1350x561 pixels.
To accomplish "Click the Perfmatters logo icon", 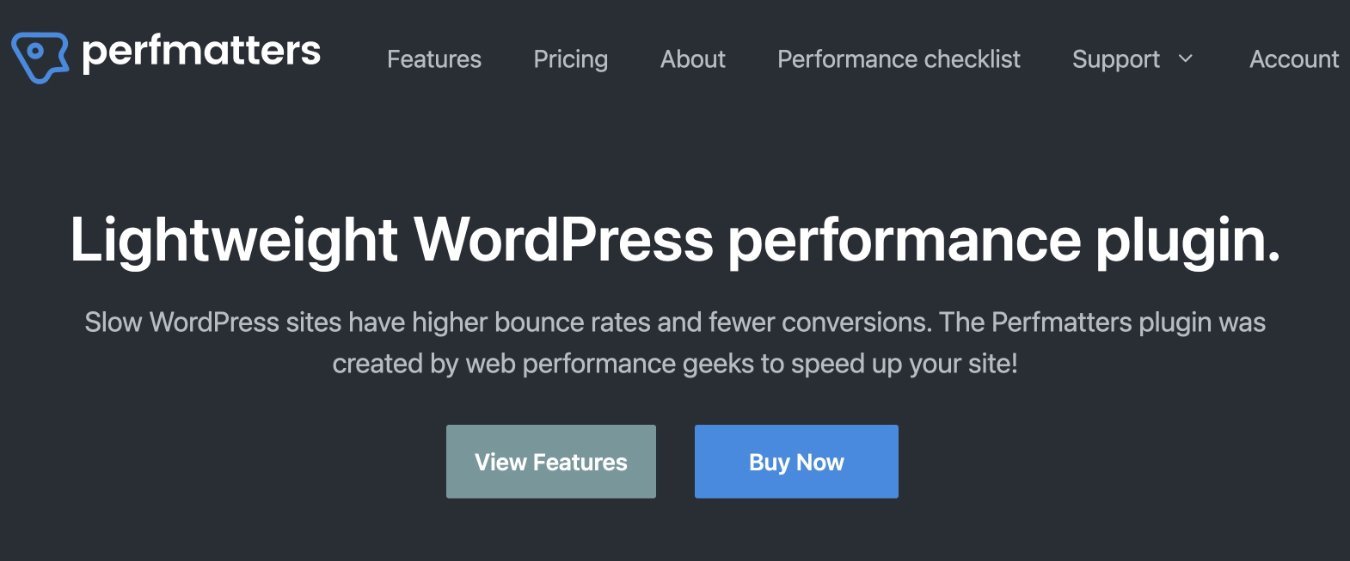I will pos(40,57).
